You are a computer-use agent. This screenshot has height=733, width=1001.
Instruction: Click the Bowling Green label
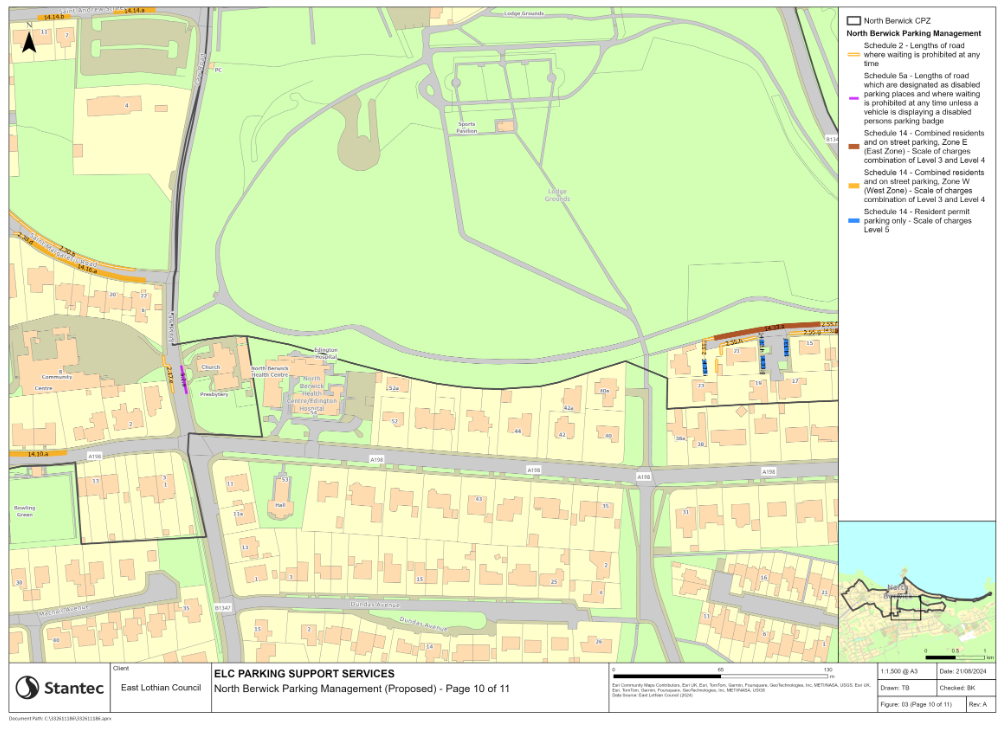pyautogui.click(x=25, y=511)
